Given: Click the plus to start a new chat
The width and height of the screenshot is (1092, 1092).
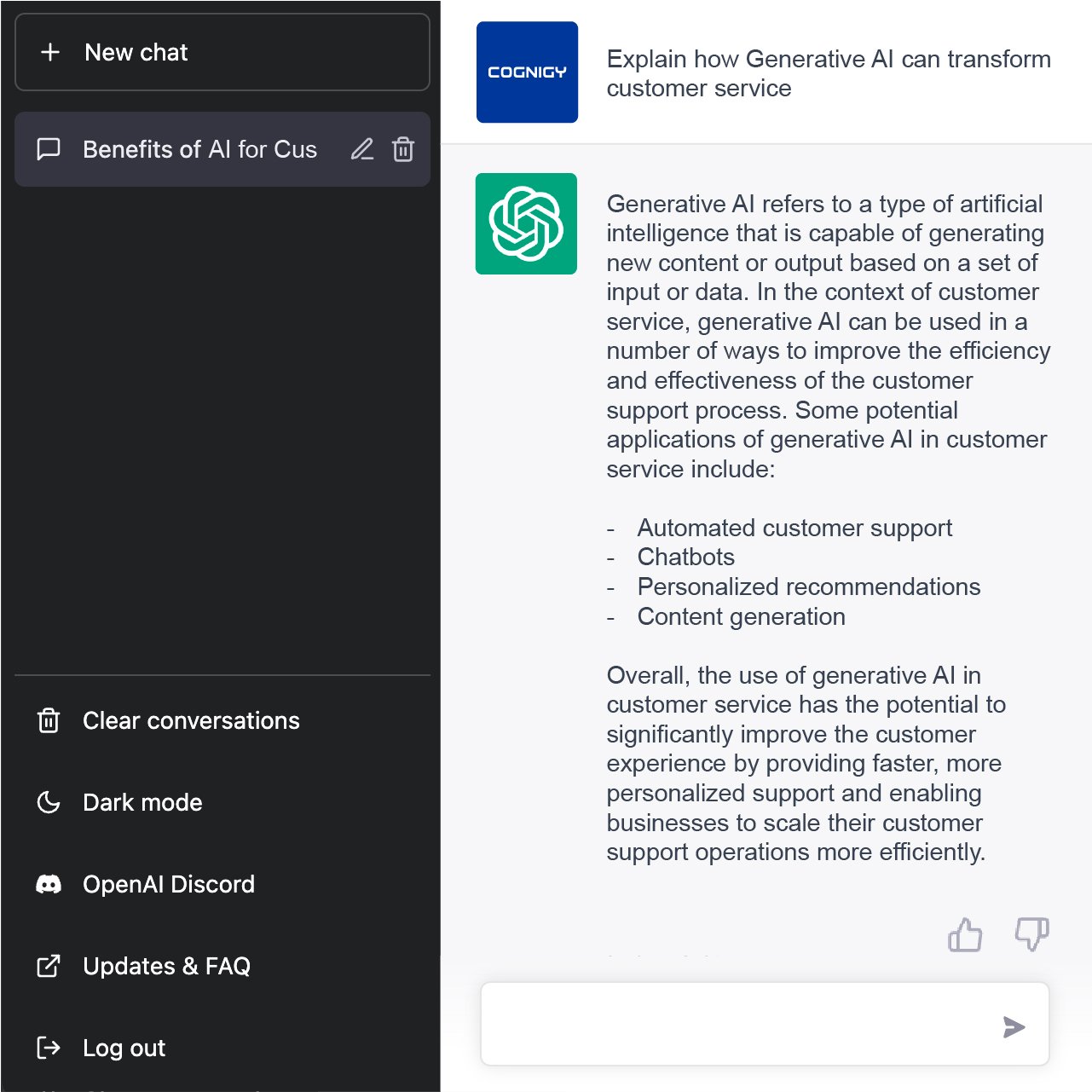Looking at the screenshot, I should pyautogui.click(x=51, y=52).
